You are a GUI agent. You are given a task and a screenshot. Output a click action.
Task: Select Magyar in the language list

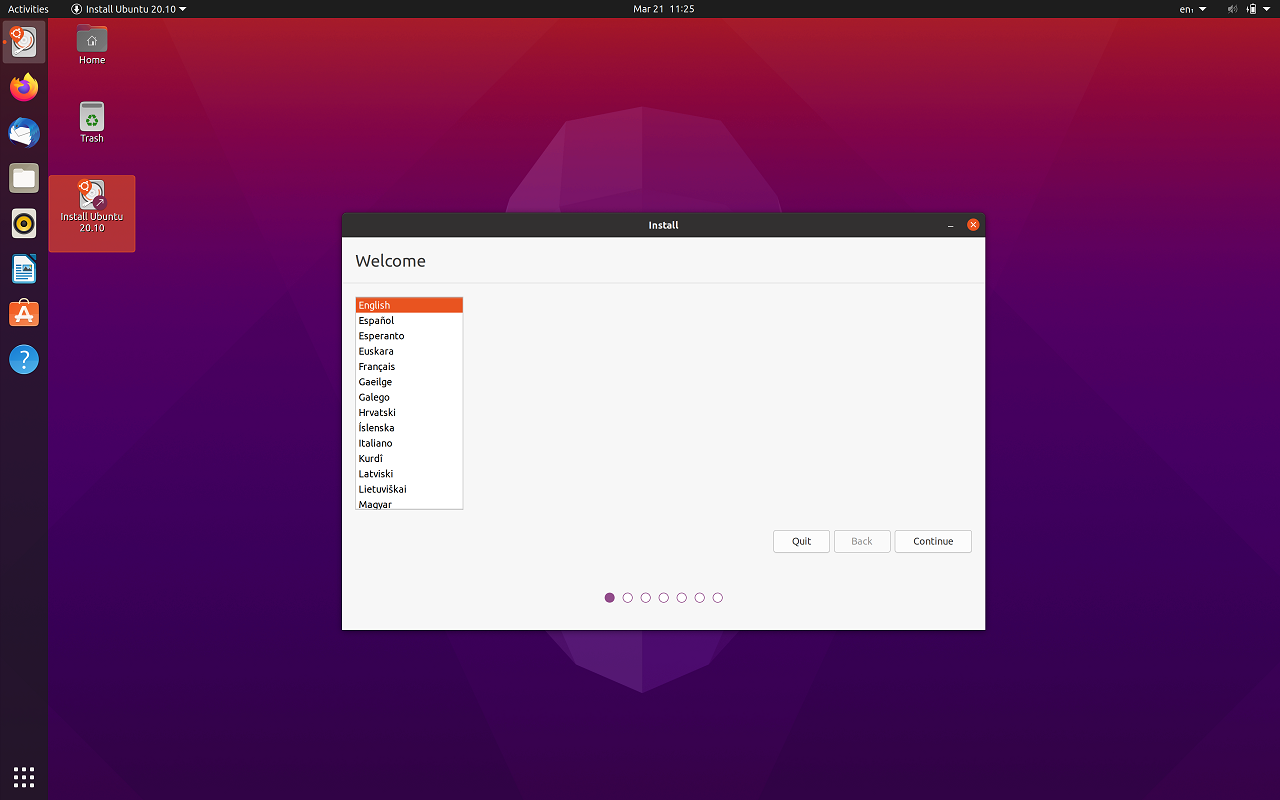(409, 503)
